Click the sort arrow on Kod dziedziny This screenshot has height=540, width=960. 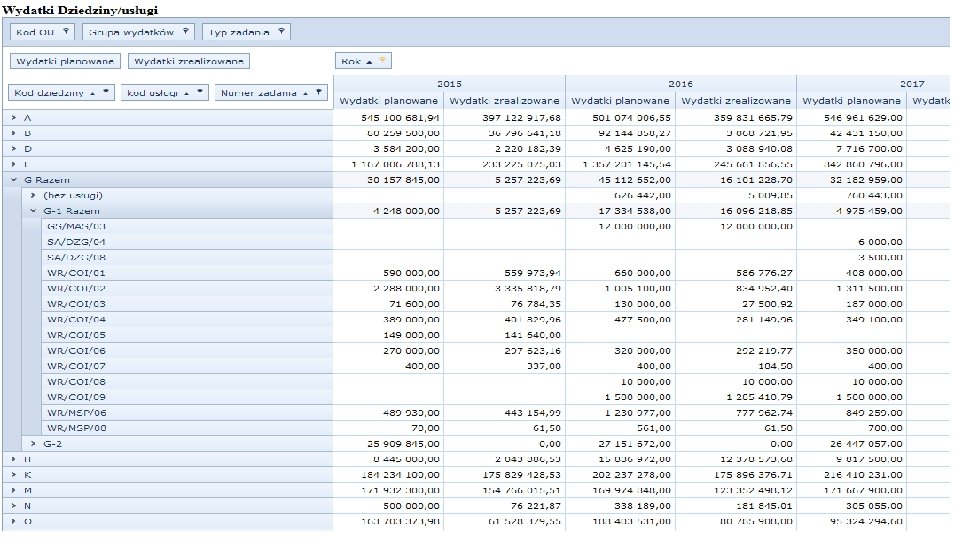coord(92,93)
